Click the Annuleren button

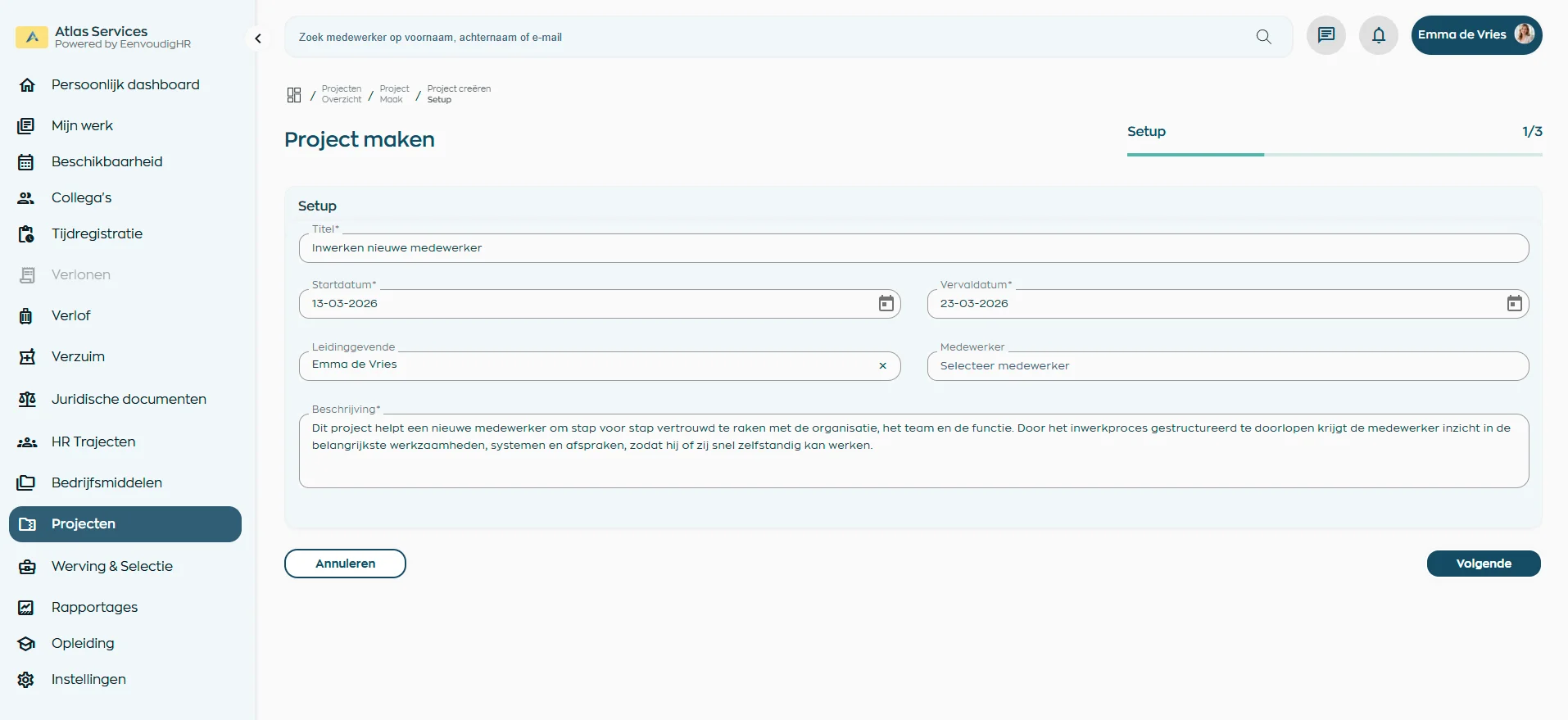(345, 564)
